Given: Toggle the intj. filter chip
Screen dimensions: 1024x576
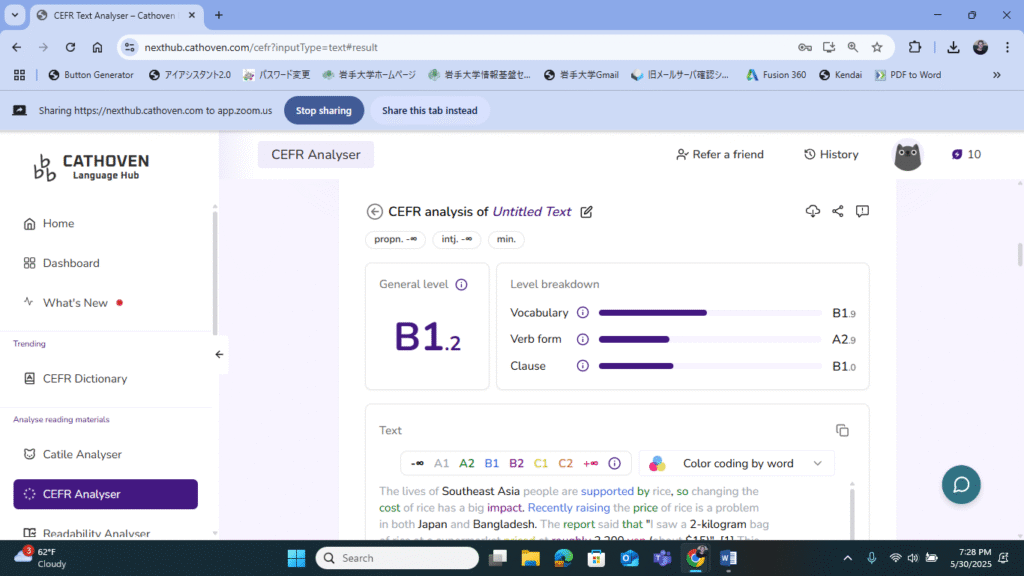Looking at the screenshot, I should [457, 240].
